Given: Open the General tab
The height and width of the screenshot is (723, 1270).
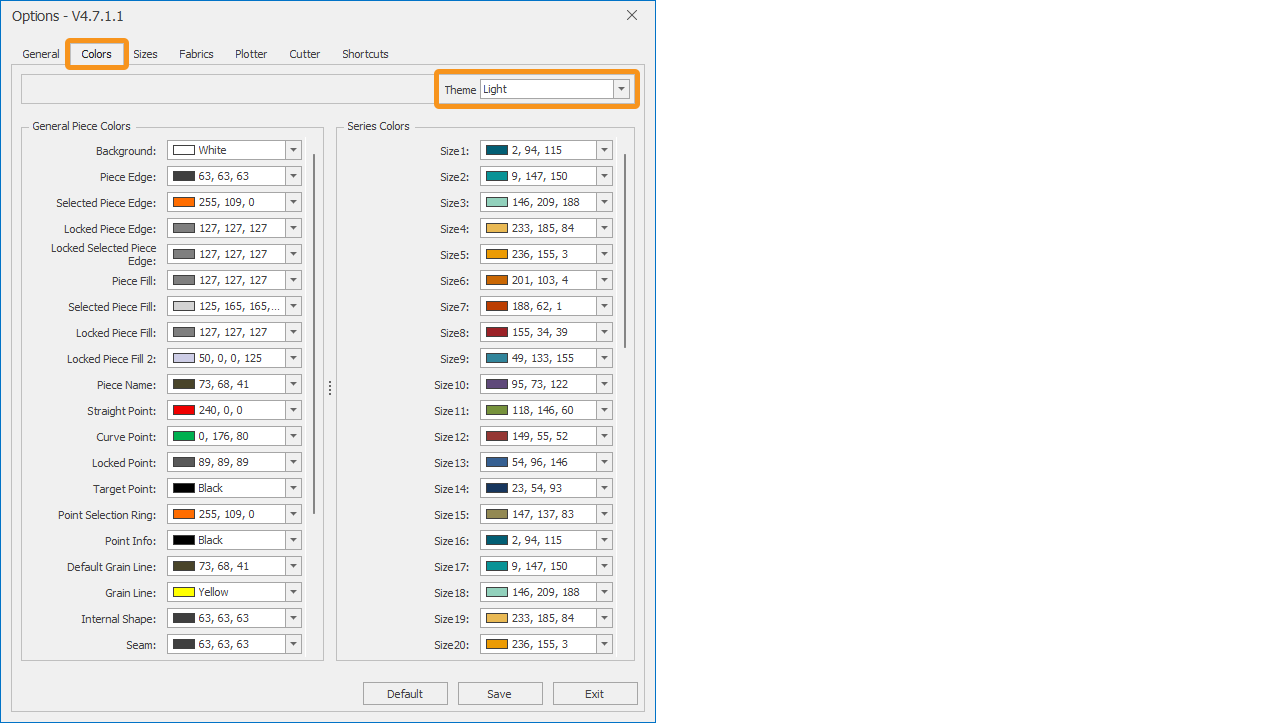Looking at the screenshot, I should point(41,54).
